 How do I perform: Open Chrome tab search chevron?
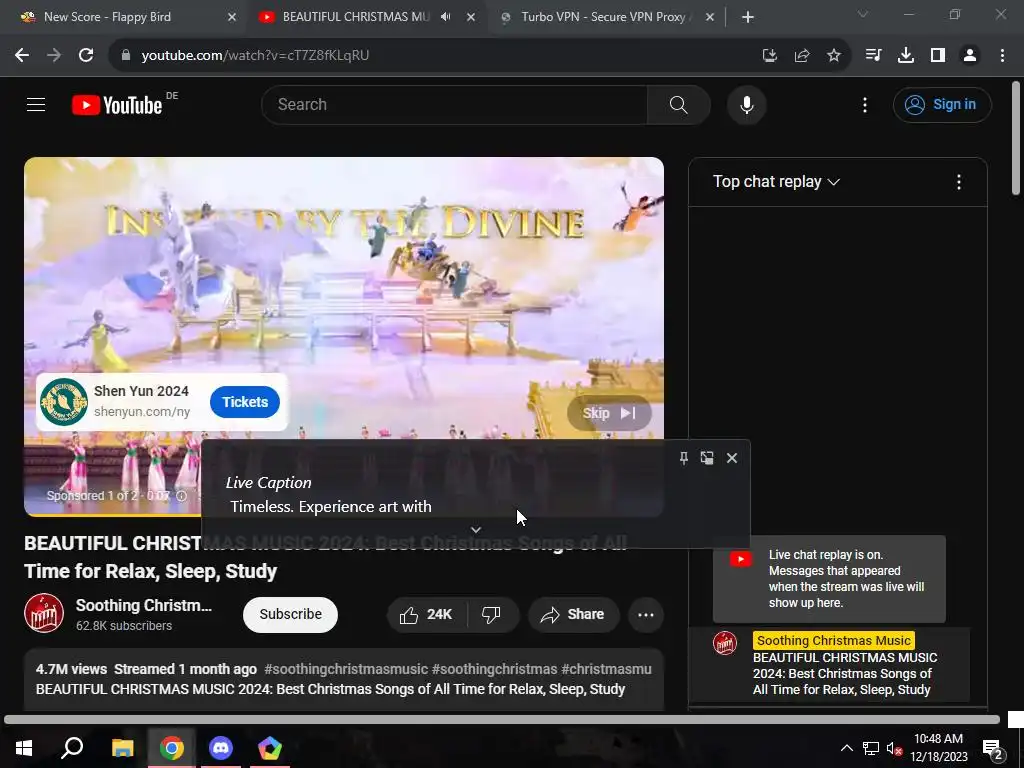tap(863, 14)
